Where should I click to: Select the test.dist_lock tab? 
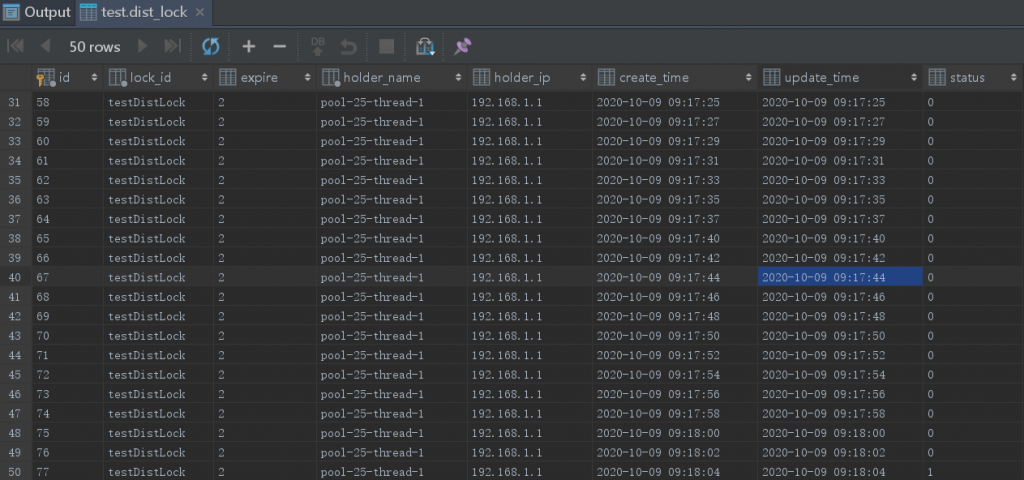144,12
